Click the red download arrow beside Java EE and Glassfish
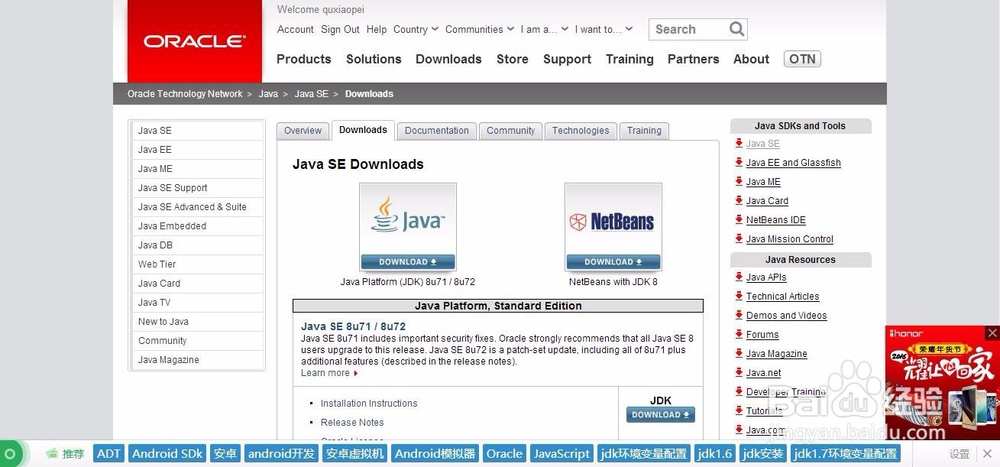1000x467 pixels. pyautogui.click(x=739, y=162)
